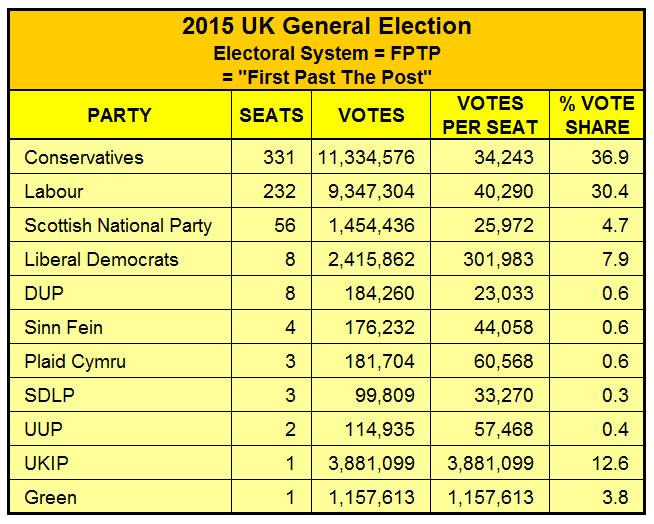The height and width of the screenshot is (524, 654).
Task: Select the SEATS column header
Action: pos(272,115)
